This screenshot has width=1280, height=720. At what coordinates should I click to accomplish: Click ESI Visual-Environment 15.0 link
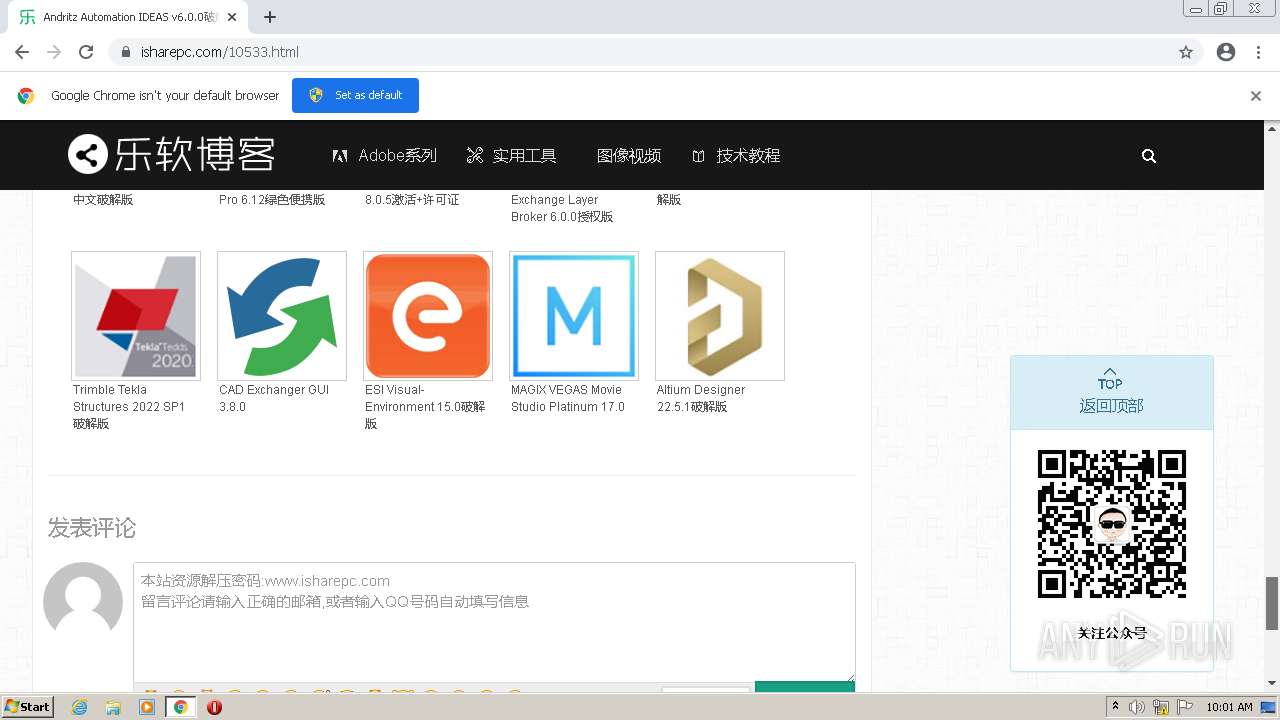425,407
